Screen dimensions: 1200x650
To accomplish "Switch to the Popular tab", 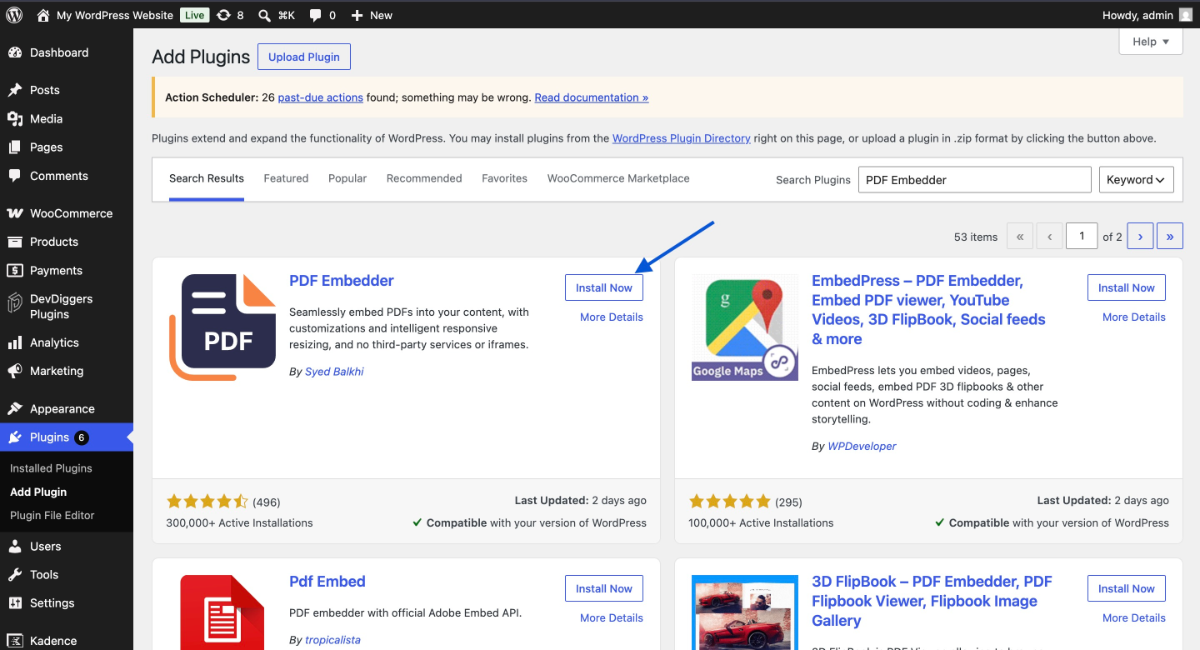I will pos(347,179).
